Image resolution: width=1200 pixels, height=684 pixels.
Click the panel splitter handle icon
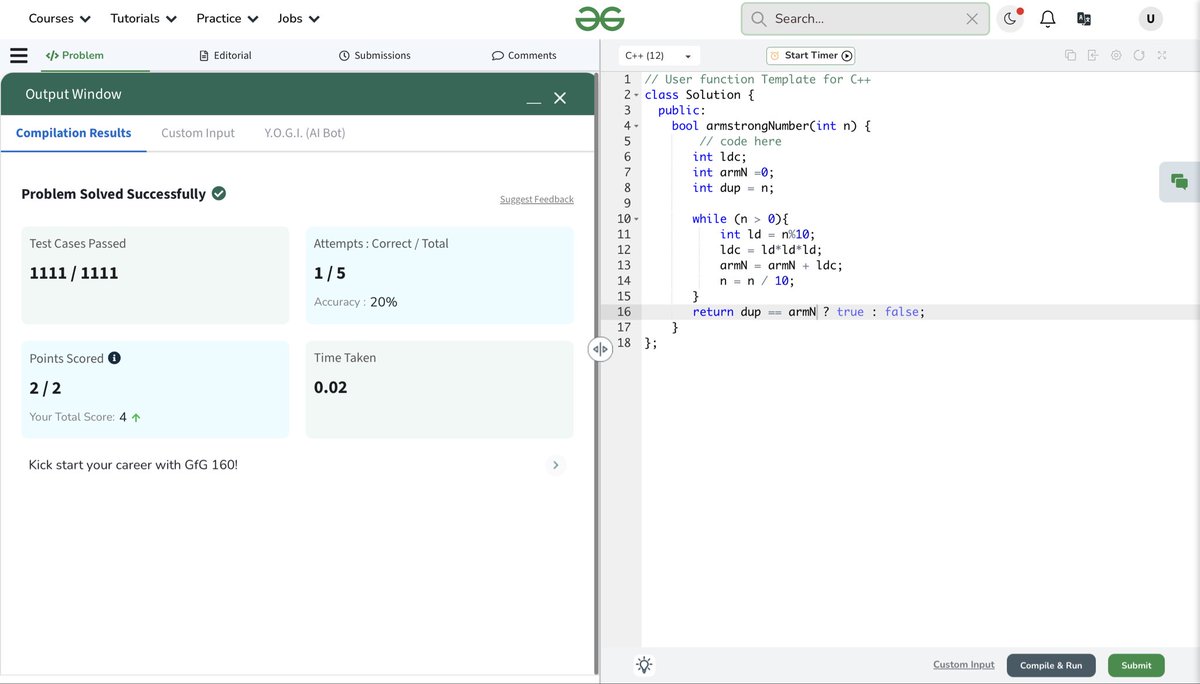pyautogui.click(x=599, y=348)
